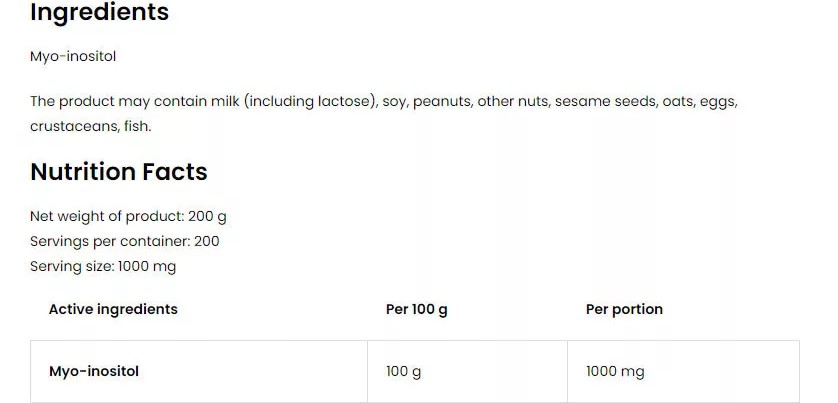This screenshot has width=838, height=403.
Task: Click the Per portion column header
Action: pos(624,309)
